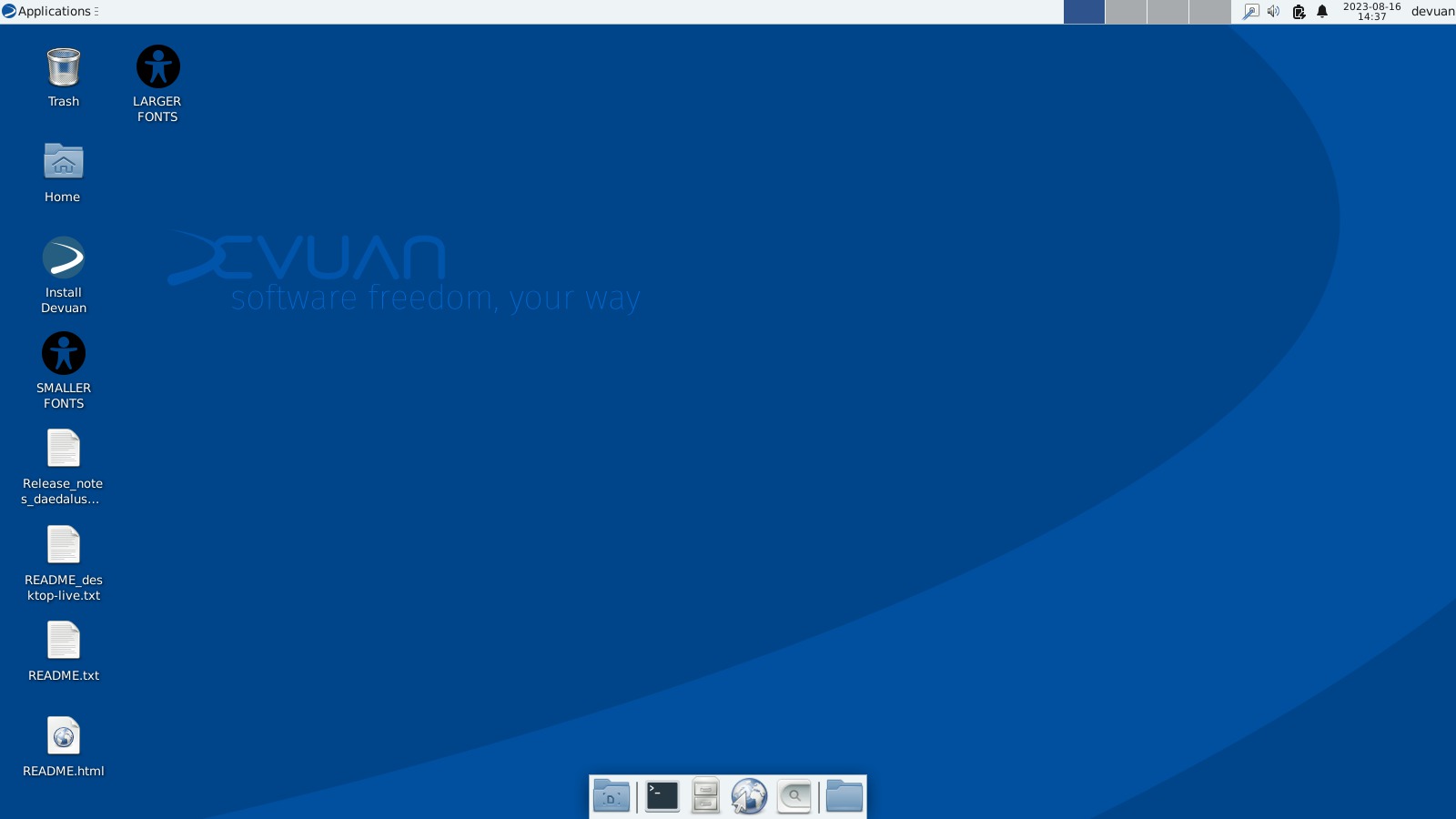Click the 'Home' label text

click(63, 197)
